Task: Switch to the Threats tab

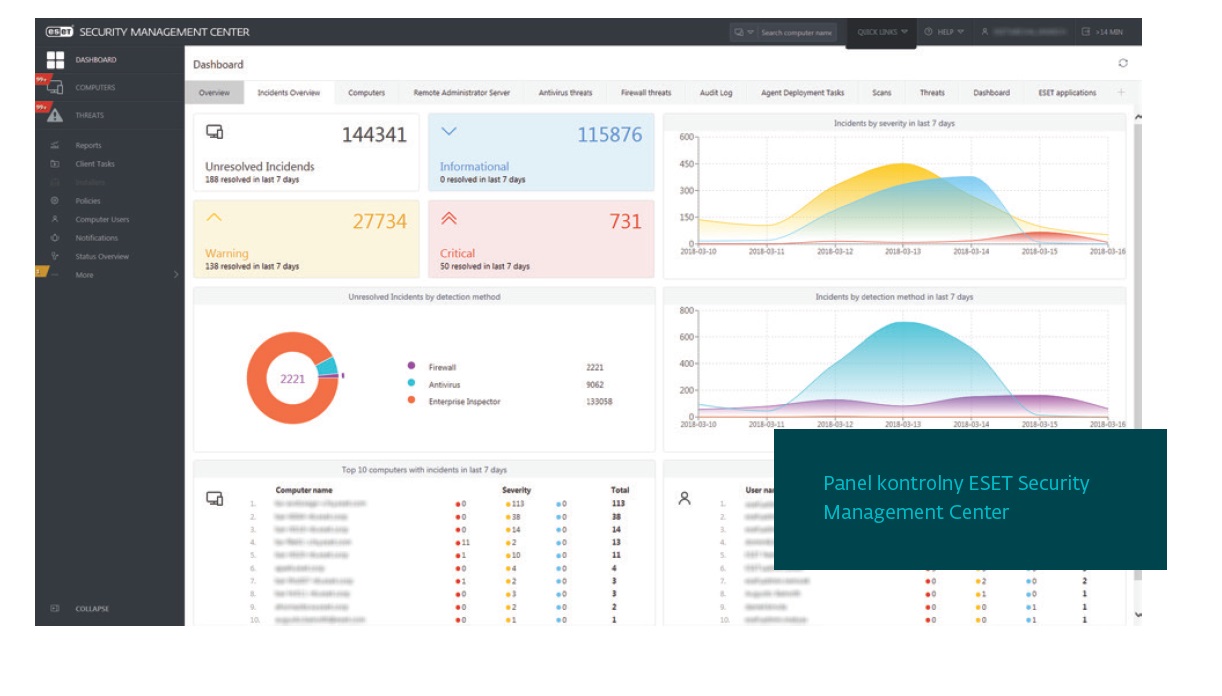Action: coord(932,92)
